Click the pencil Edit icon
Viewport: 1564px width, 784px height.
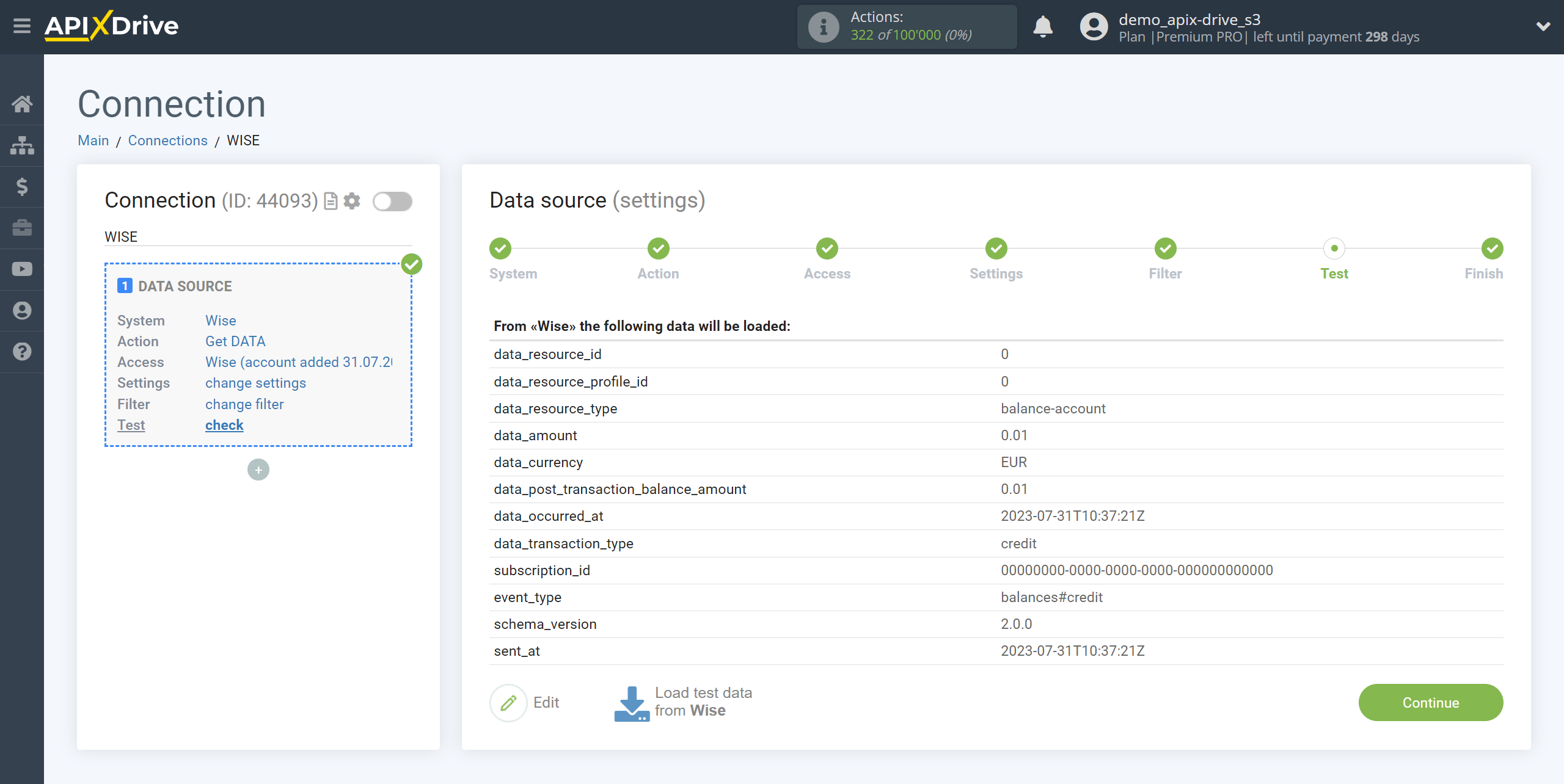[x=508, y=703]
